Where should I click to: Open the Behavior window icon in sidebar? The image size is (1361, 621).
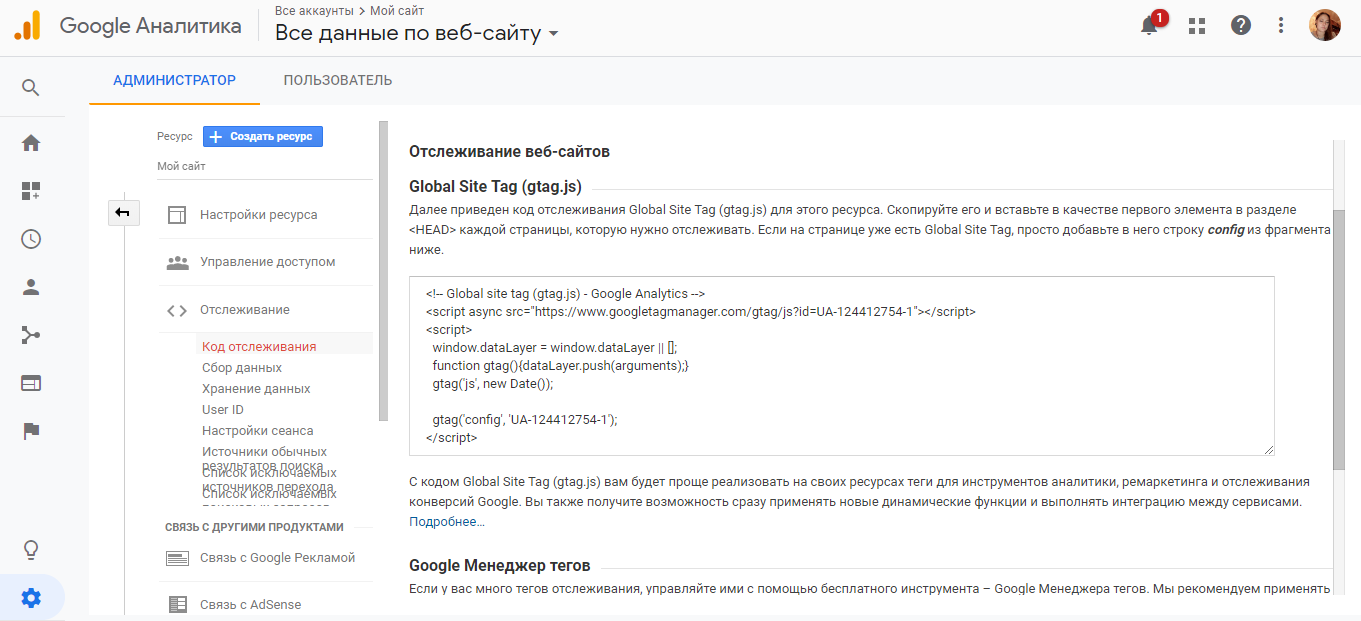[31, 383]
